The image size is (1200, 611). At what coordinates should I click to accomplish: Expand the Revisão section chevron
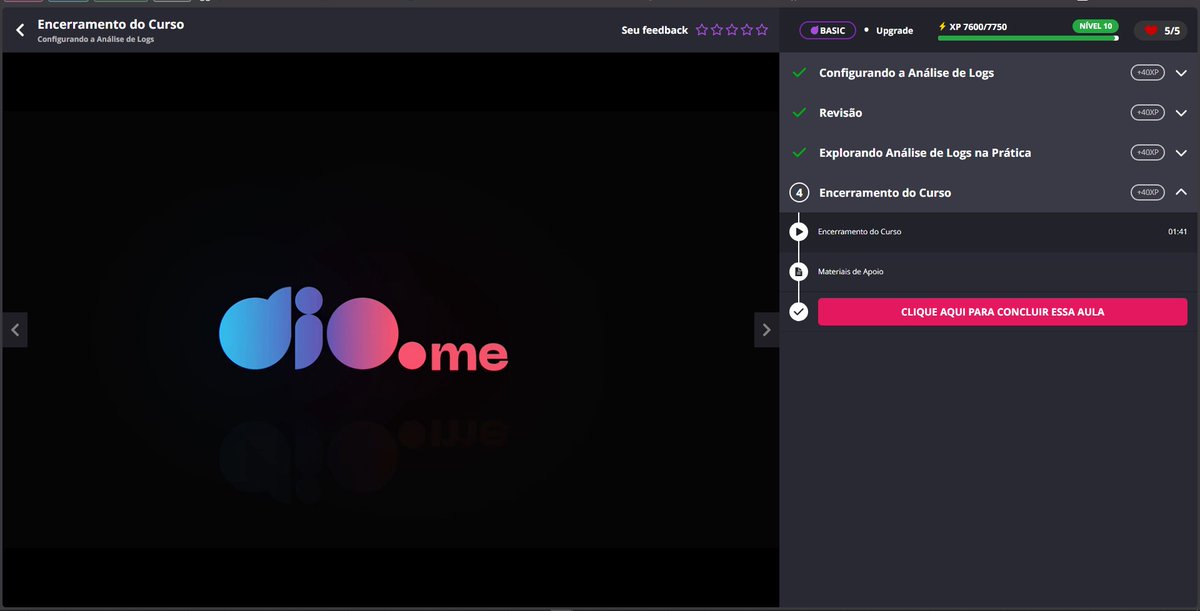point(1181,113)
